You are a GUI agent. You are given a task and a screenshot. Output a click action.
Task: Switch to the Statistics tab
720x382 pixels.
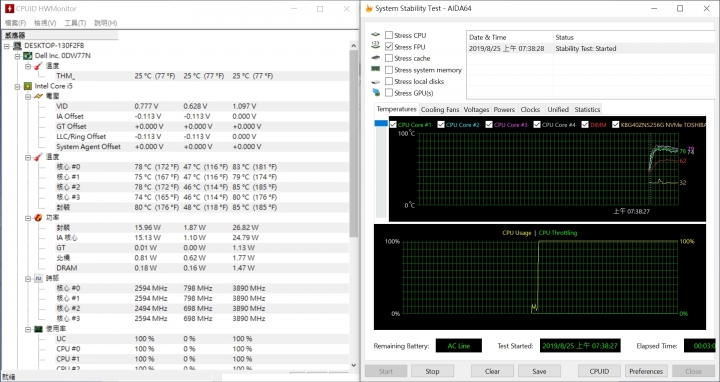tap(587, 109)
